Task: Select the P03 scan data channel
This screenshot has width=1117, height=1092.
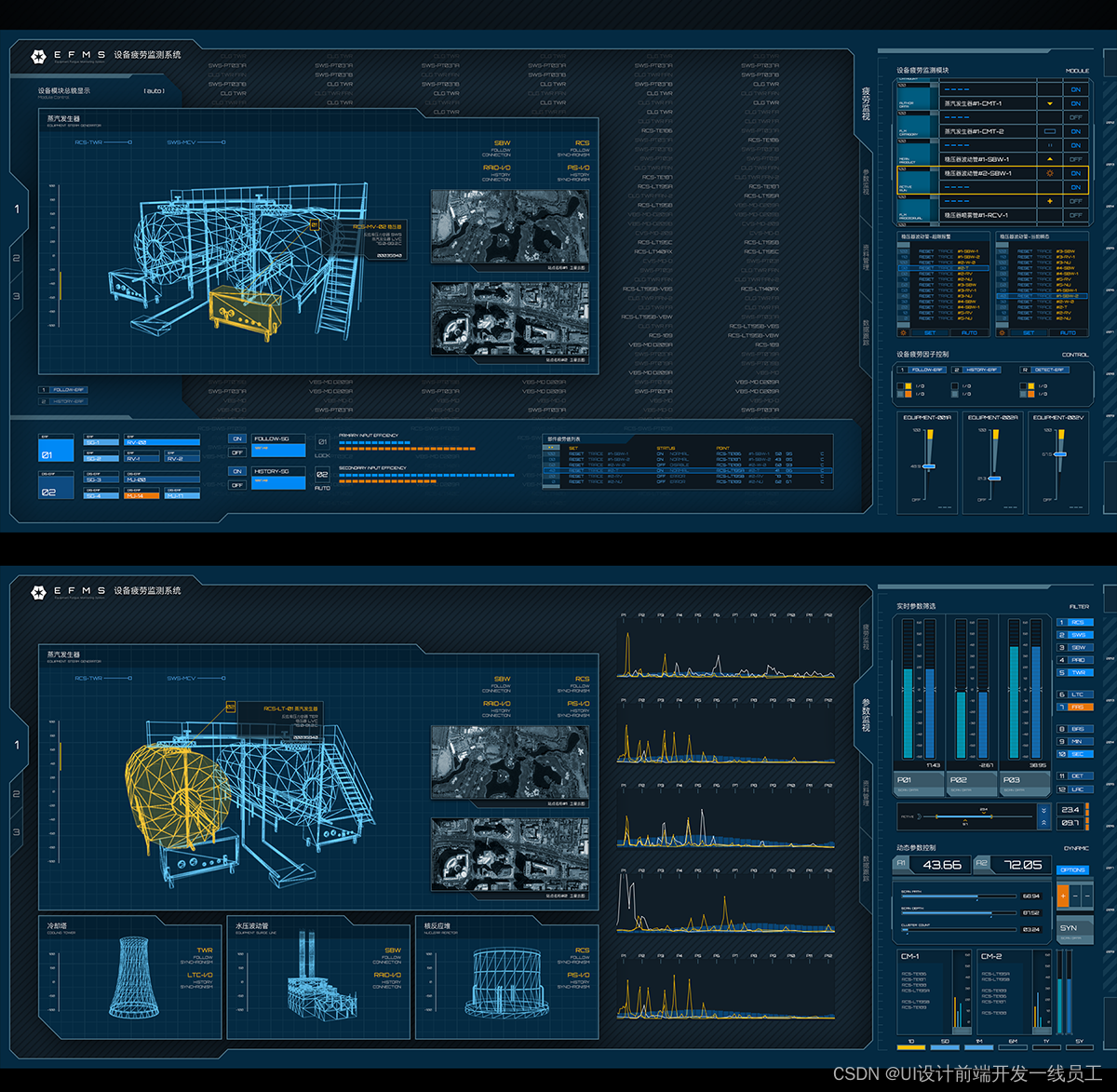Action: pyautogui.click(x=1025, y=784)
